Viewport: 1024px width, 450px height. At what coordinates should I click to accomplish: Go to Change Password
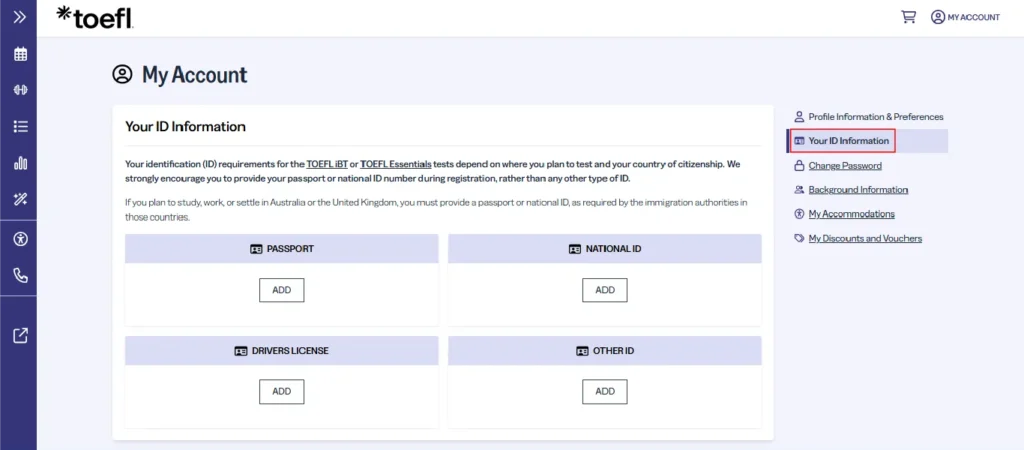[x=844, y=166]
